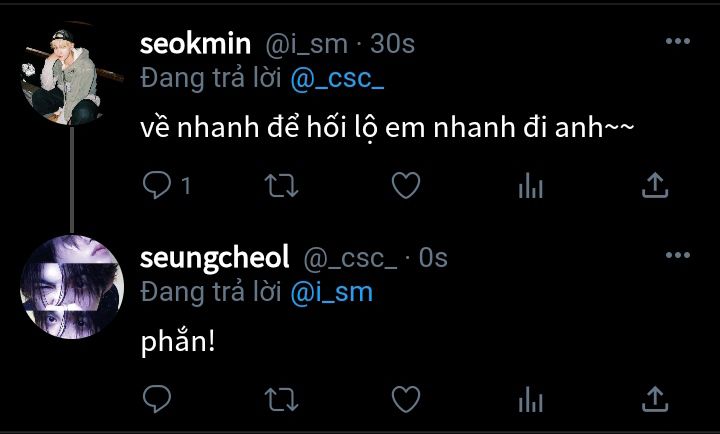Share seungcheol's tweet
720x434 pixels.
click(653, 400)
